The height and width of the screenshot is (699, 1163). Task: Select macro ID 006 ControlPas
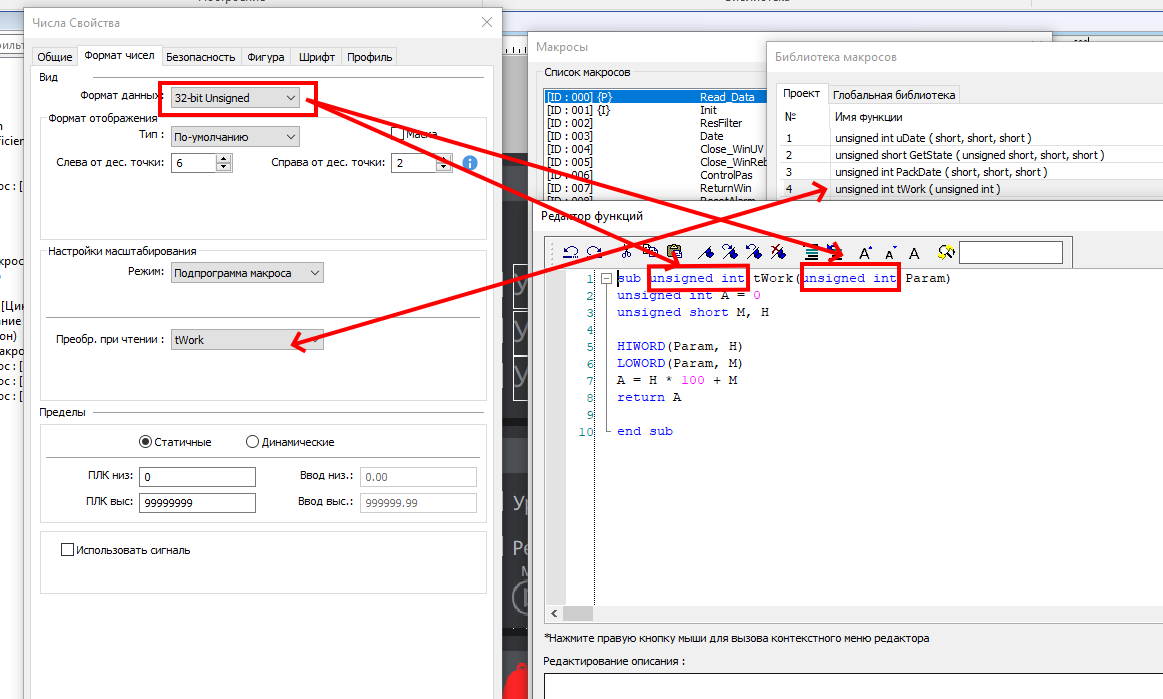click(655, 175)
